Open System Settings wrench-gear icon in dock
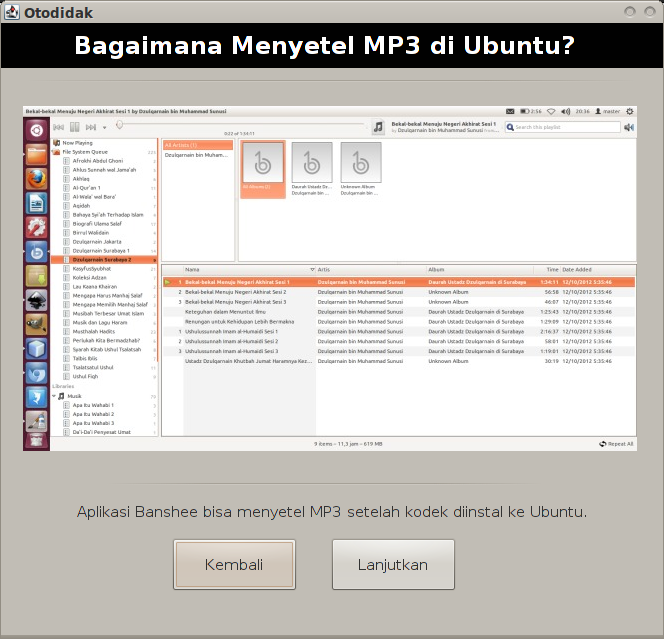The height and width of the screenshot is (639, 664). tap(36, 227)
